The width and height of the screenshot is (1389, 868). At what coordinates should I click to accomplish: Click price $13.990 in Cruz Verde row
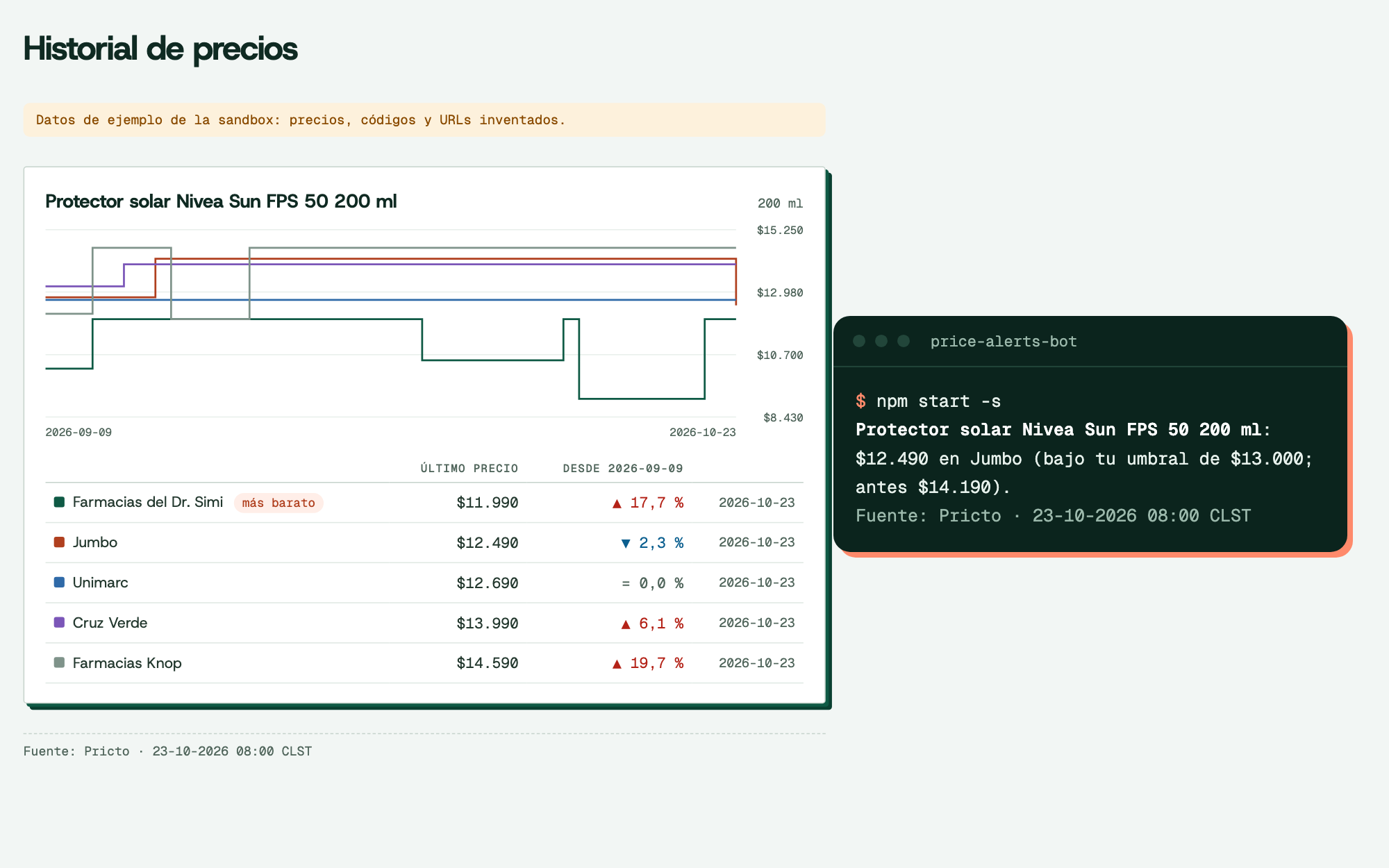click(488, 624)
